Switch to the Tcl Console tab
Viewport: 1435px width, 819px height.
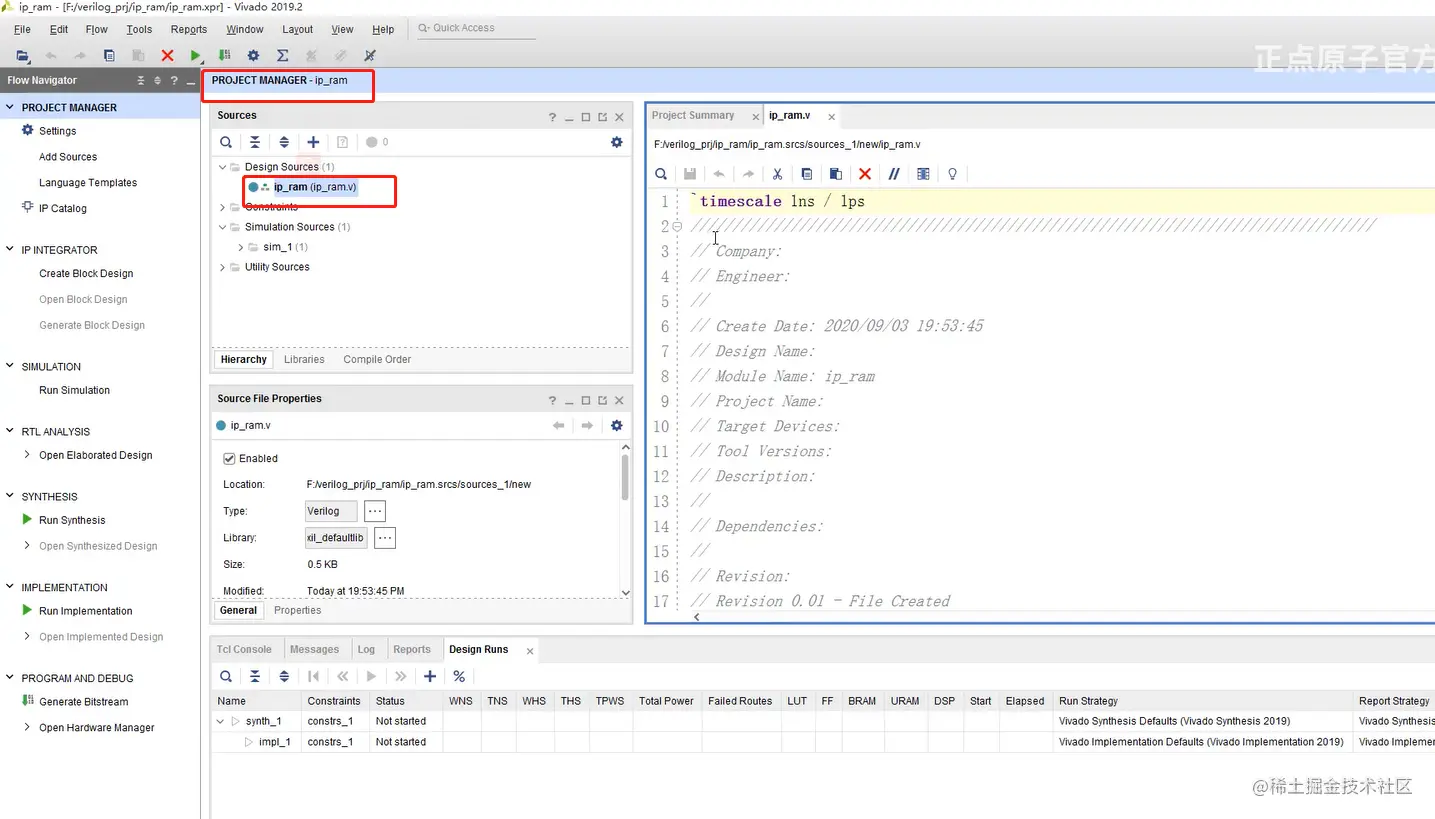tap(244, 650)
